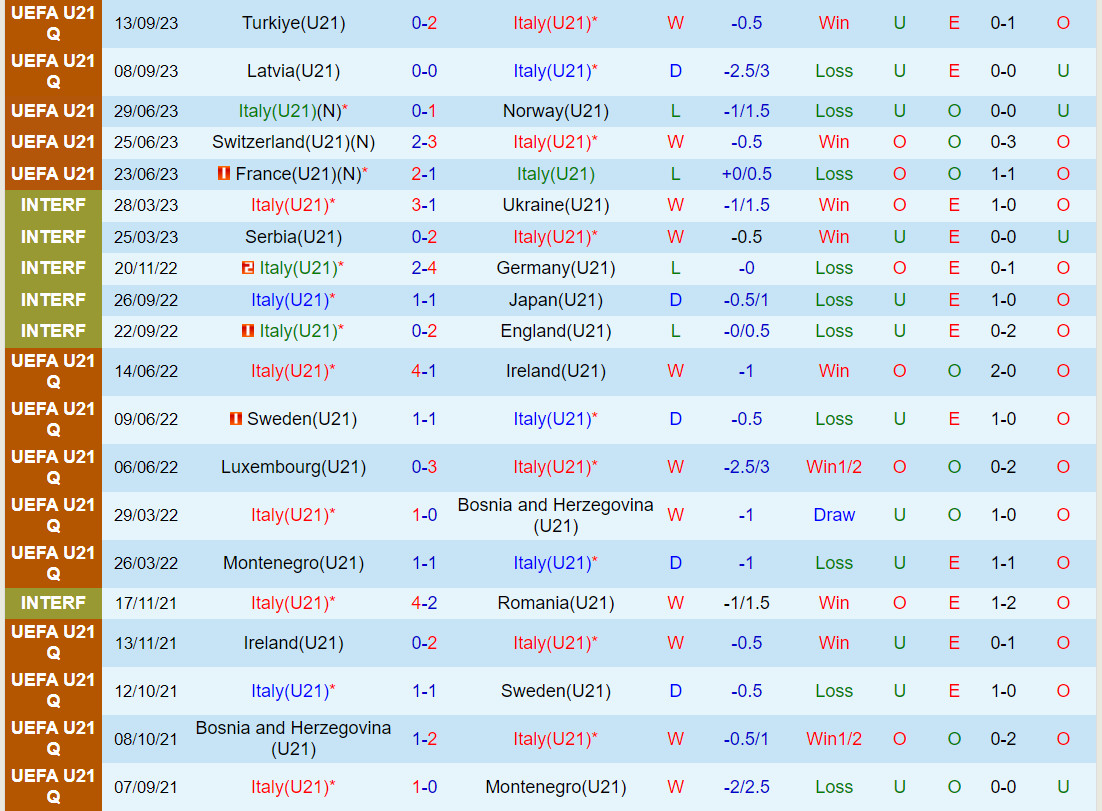Click handicap -2.5/3 in Latvia row

point(746,71)
